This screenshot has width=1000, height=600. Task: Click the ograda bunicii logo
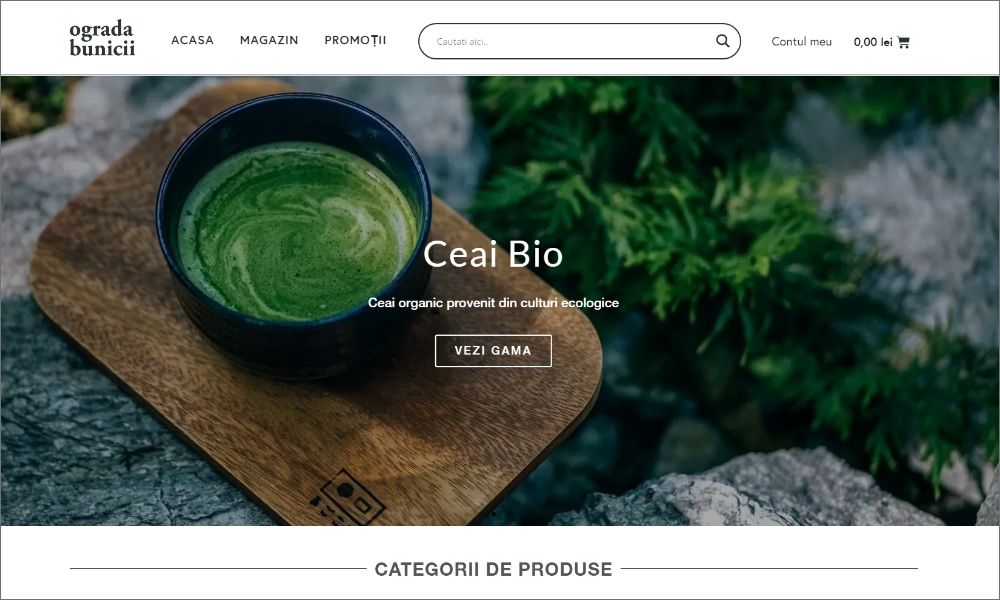coord(102,38)
